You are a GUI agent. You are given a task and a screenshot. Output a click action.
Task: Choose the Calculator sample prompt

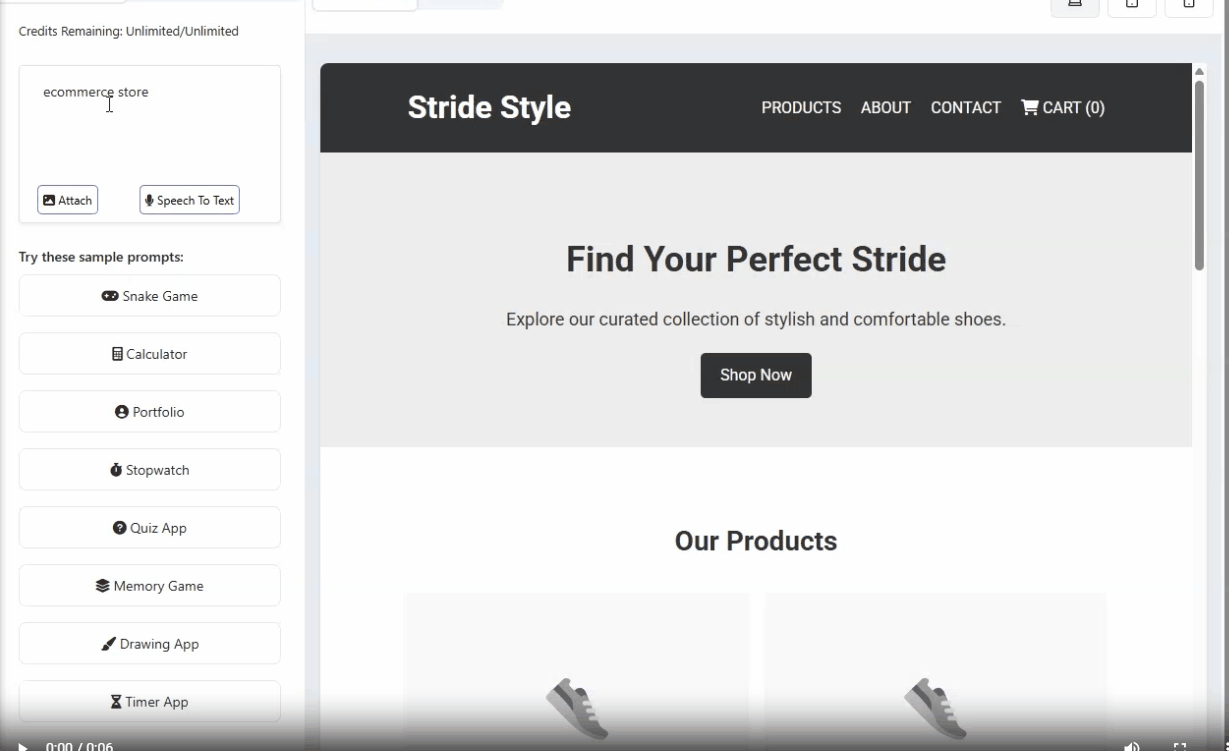[x=150, y=354]
